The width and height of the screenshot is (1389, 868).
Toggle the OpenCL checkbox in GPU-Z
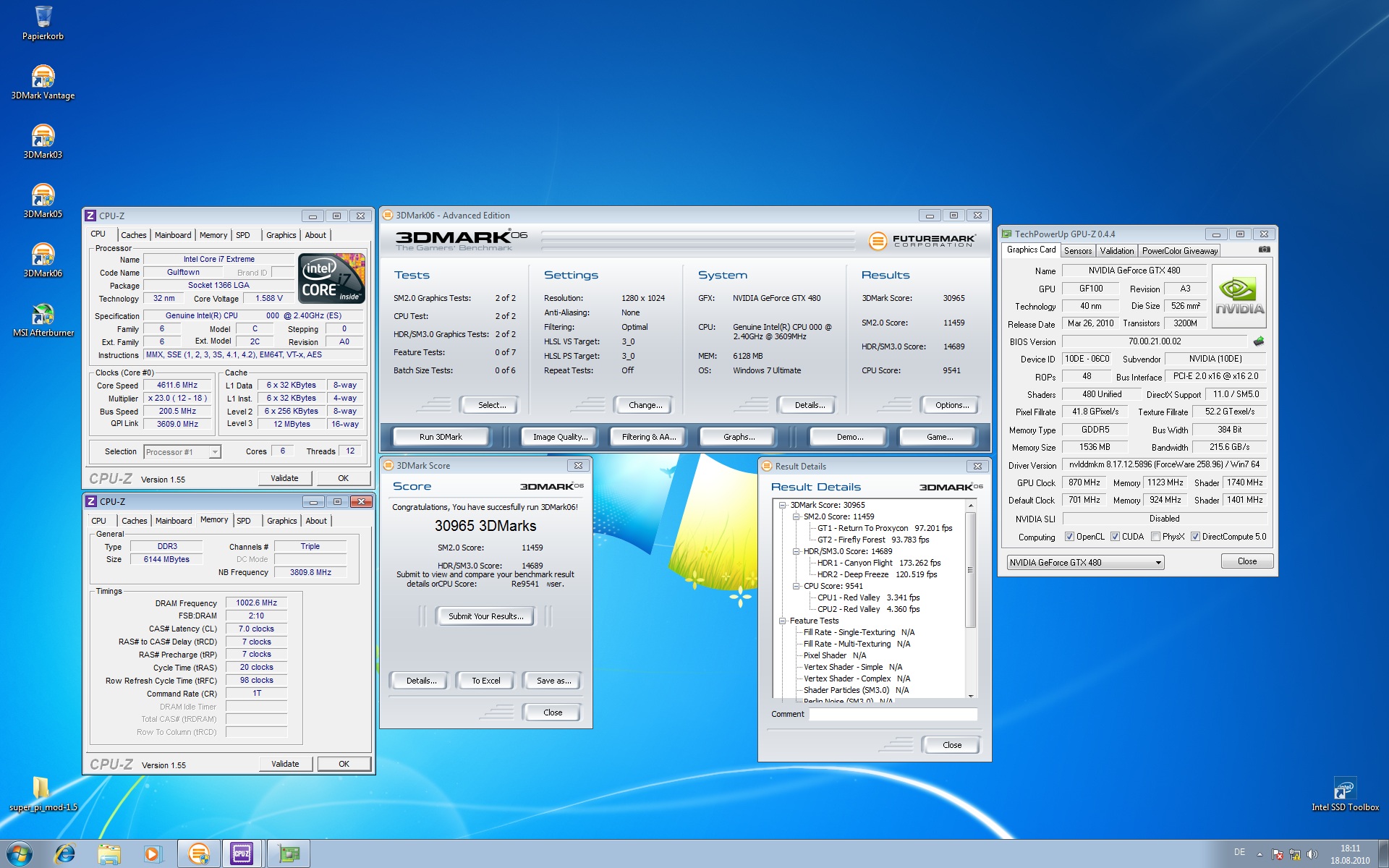tap(1069, 537)
